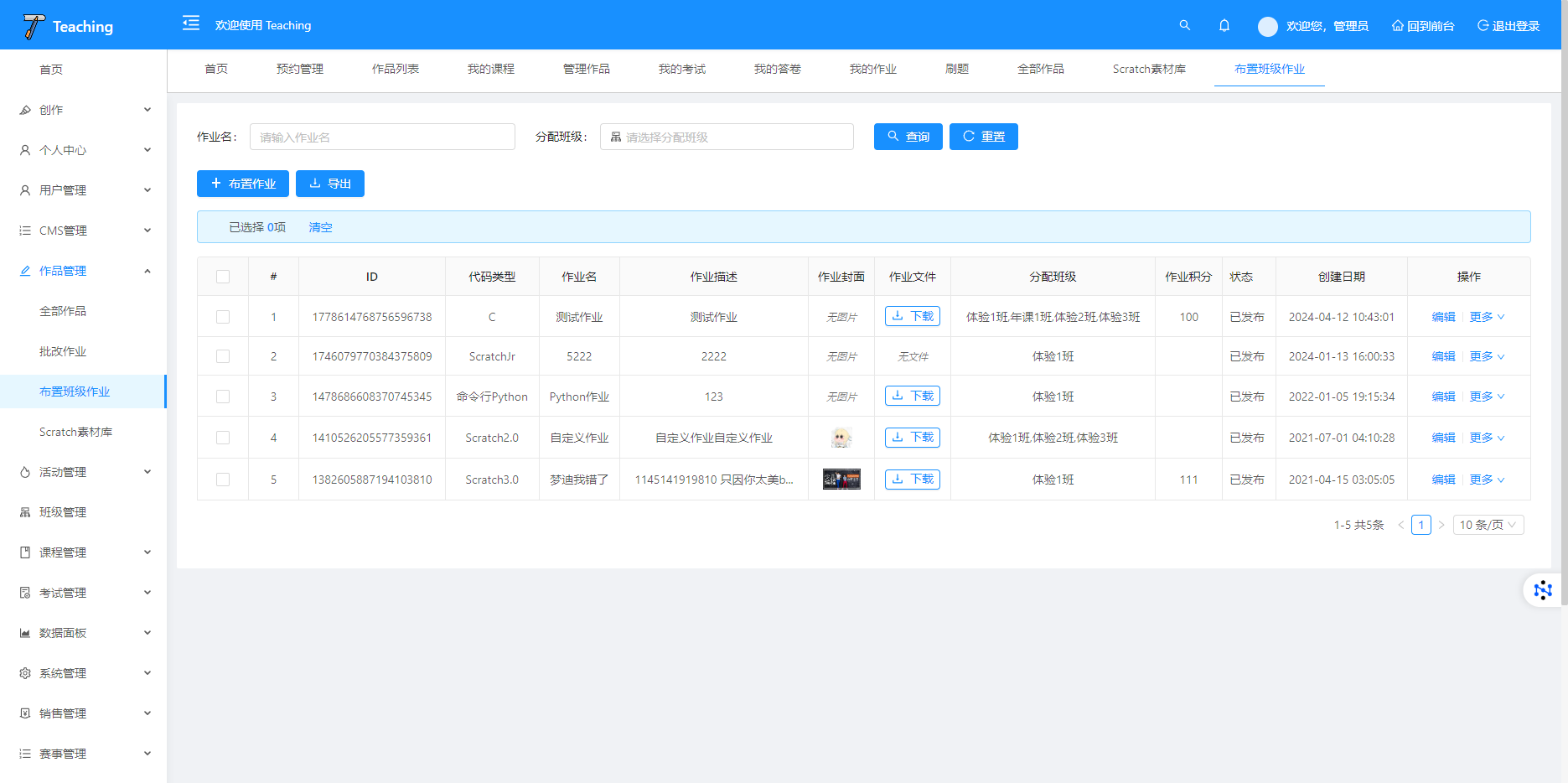Open the cover thumbnail of 梦迪我错了 row
The height and width of the screenshot is (783, 1568).
(x=841, y=480)
